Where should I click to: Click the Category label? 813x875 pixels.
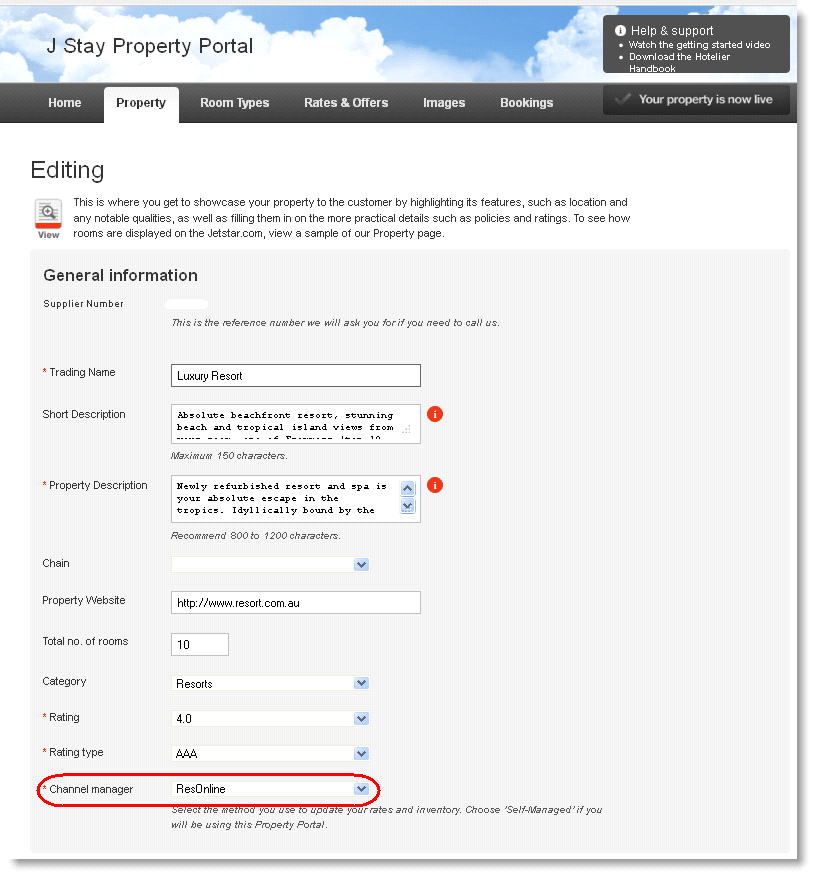(64, 681)
